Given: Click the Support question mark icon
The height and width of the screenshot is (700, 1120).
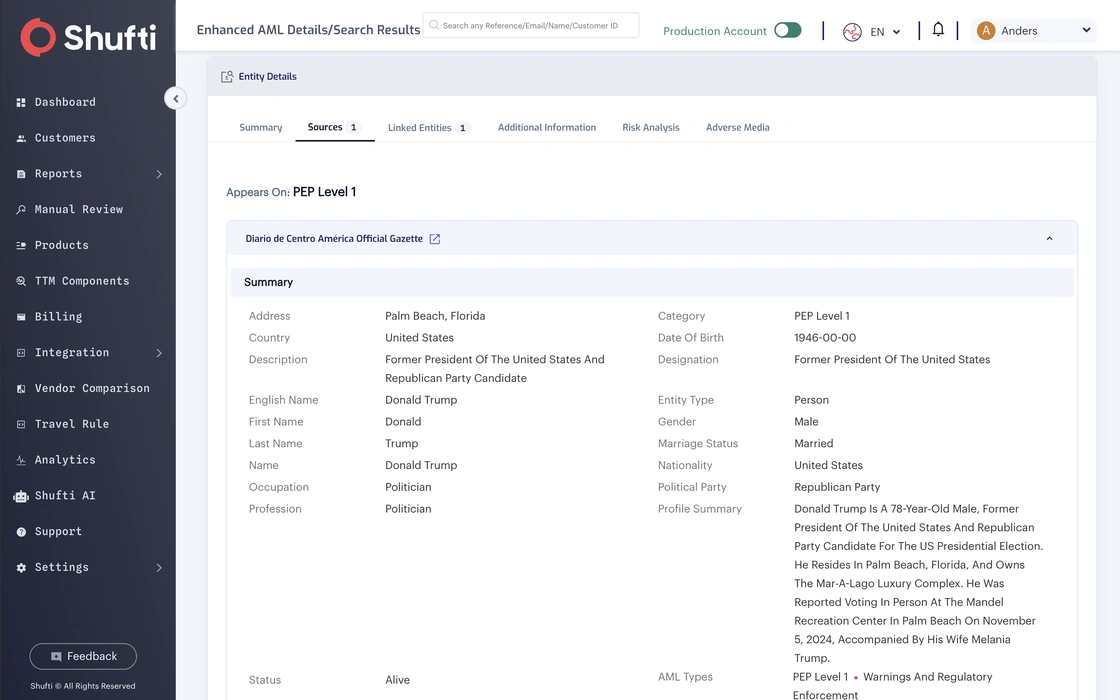Looking at the screenshot, I should (x=21, y=531).
